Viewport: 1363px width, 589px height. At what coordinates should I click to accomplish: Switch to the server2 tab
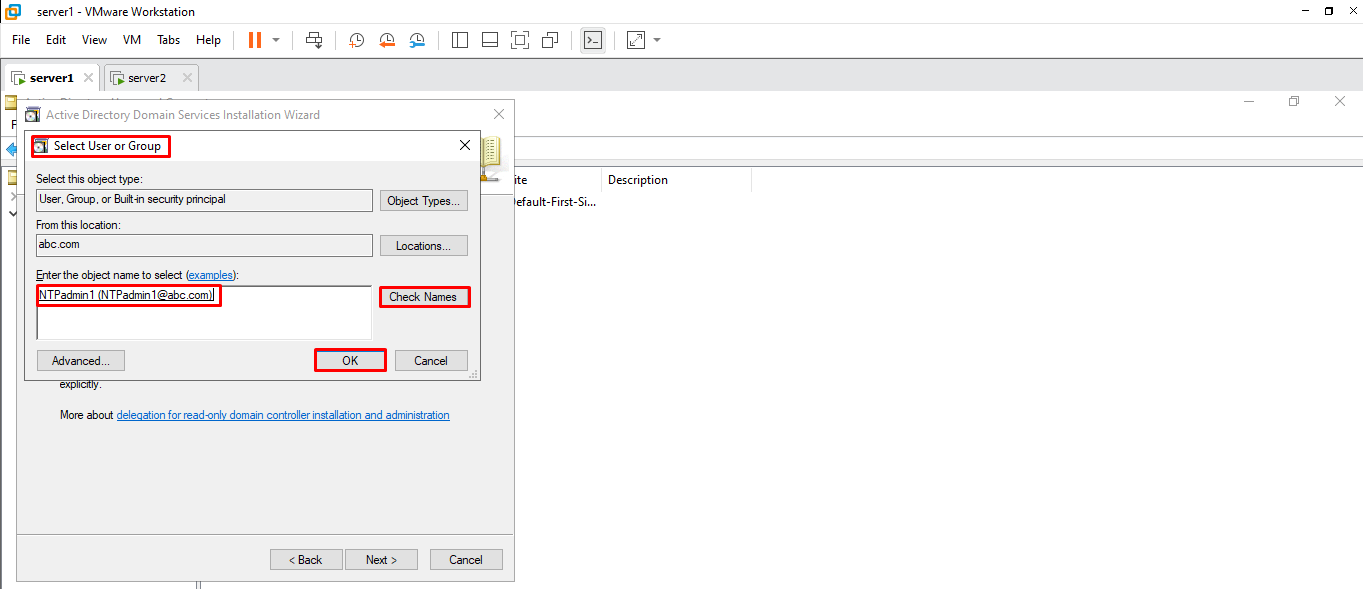(147, 78)
